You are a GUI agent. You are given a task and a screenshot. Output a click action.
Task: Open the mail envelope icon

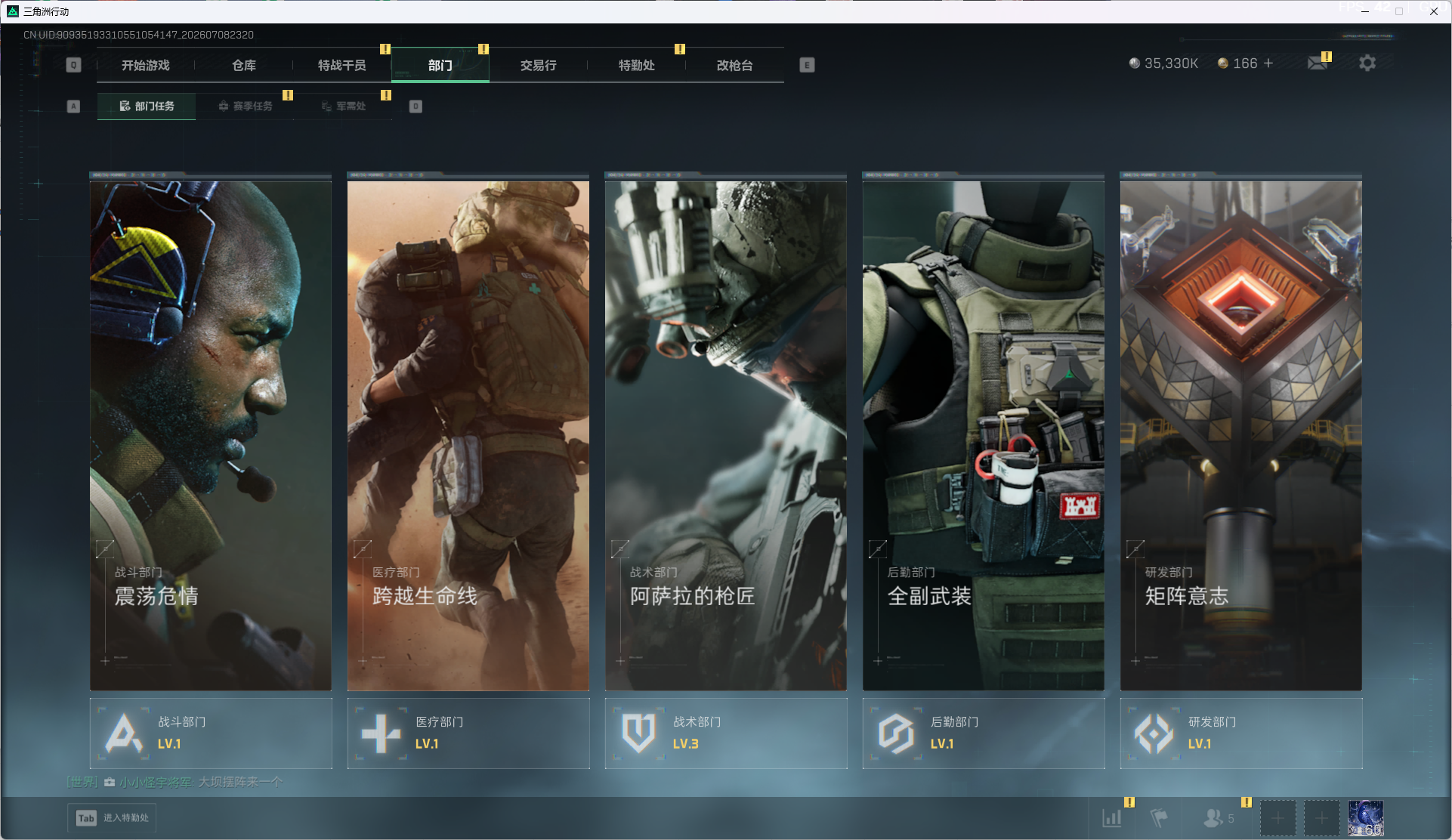pos(1318,63)
